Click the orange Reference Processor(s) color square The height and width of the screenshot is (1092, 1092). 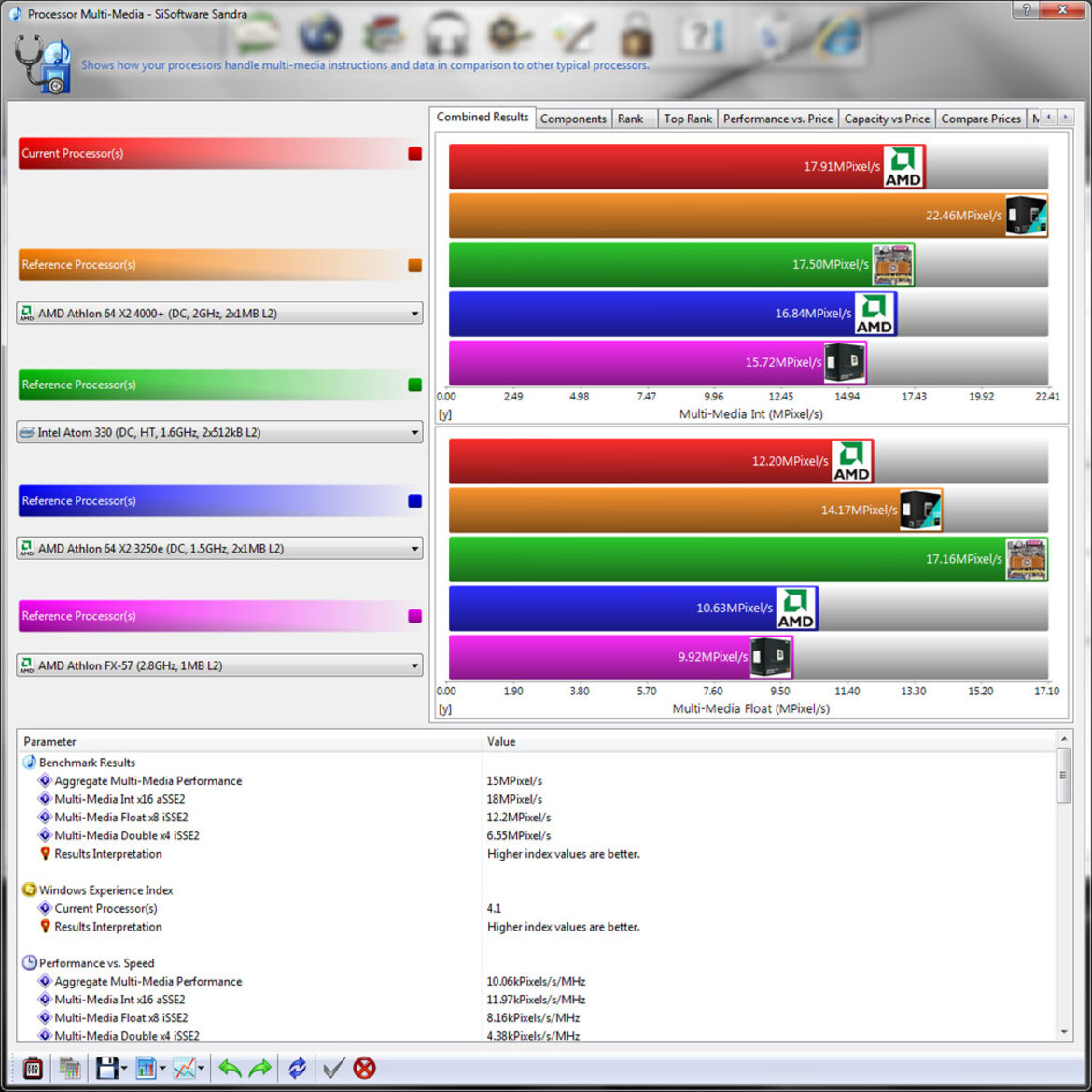click(414, 265)
